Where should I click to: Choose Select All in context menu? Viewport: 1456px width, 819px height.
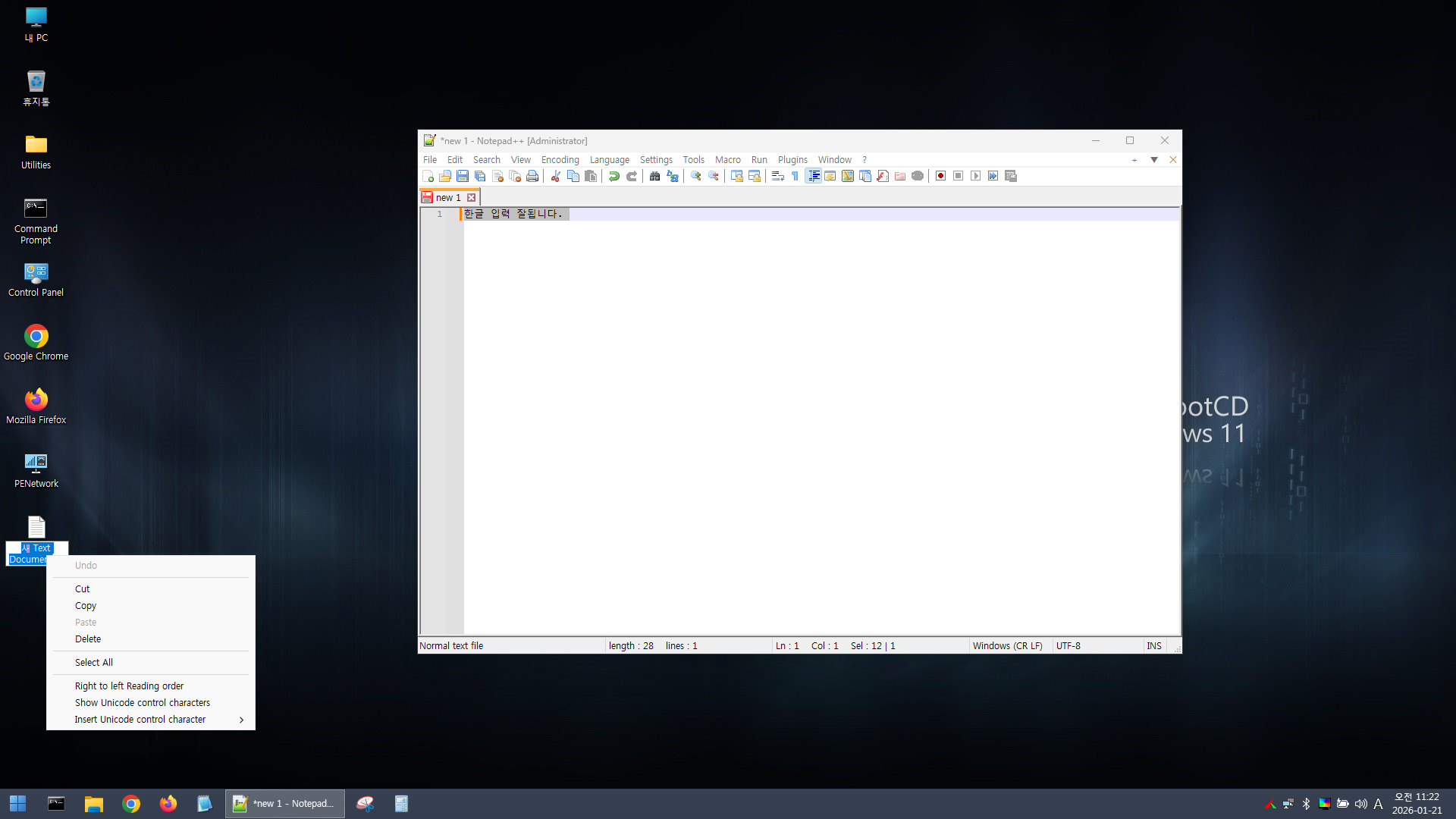tap(94, 663)
